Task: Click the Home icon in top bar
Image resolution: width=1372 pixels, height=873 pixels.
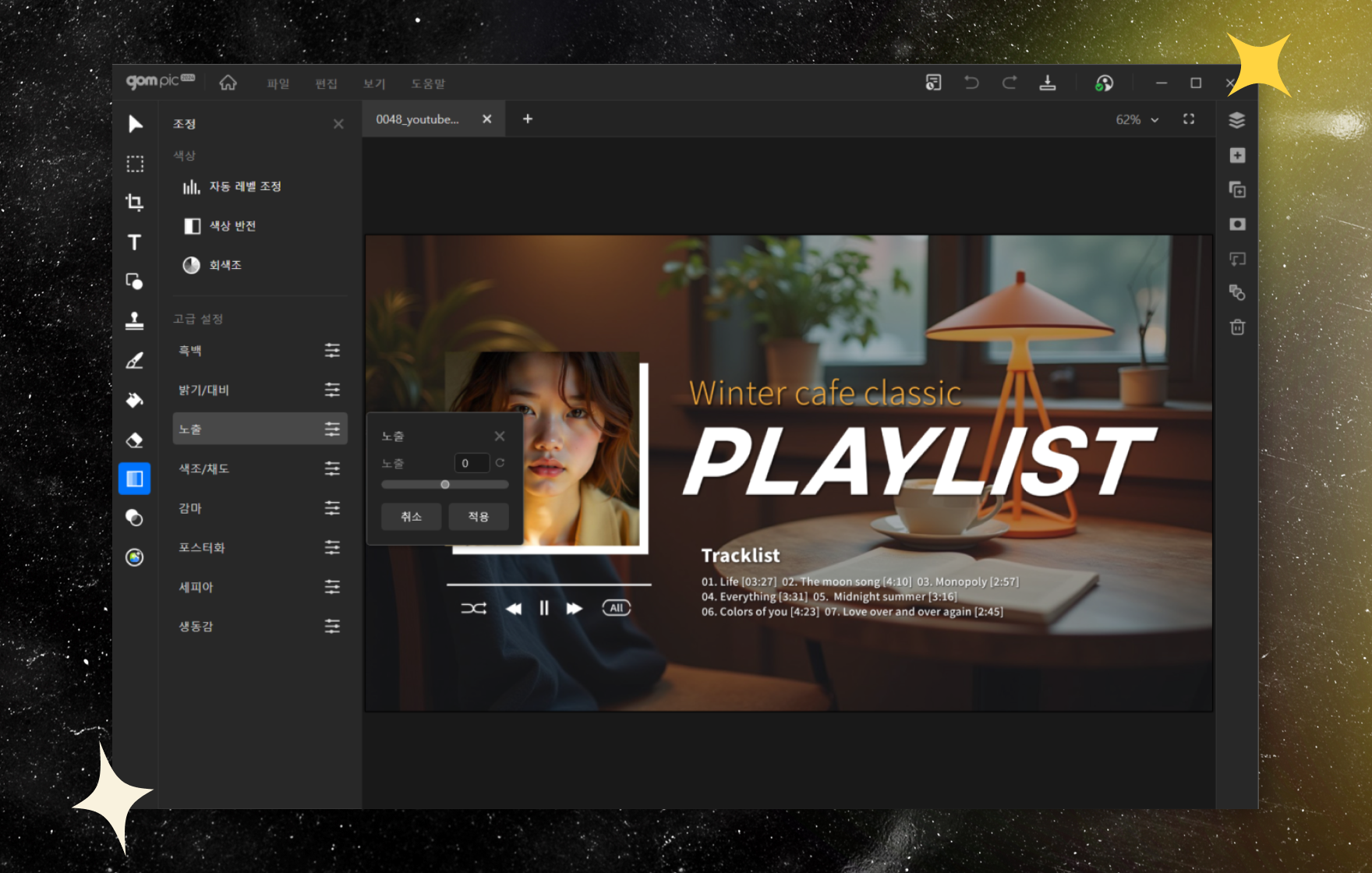Action: (228, 83)
